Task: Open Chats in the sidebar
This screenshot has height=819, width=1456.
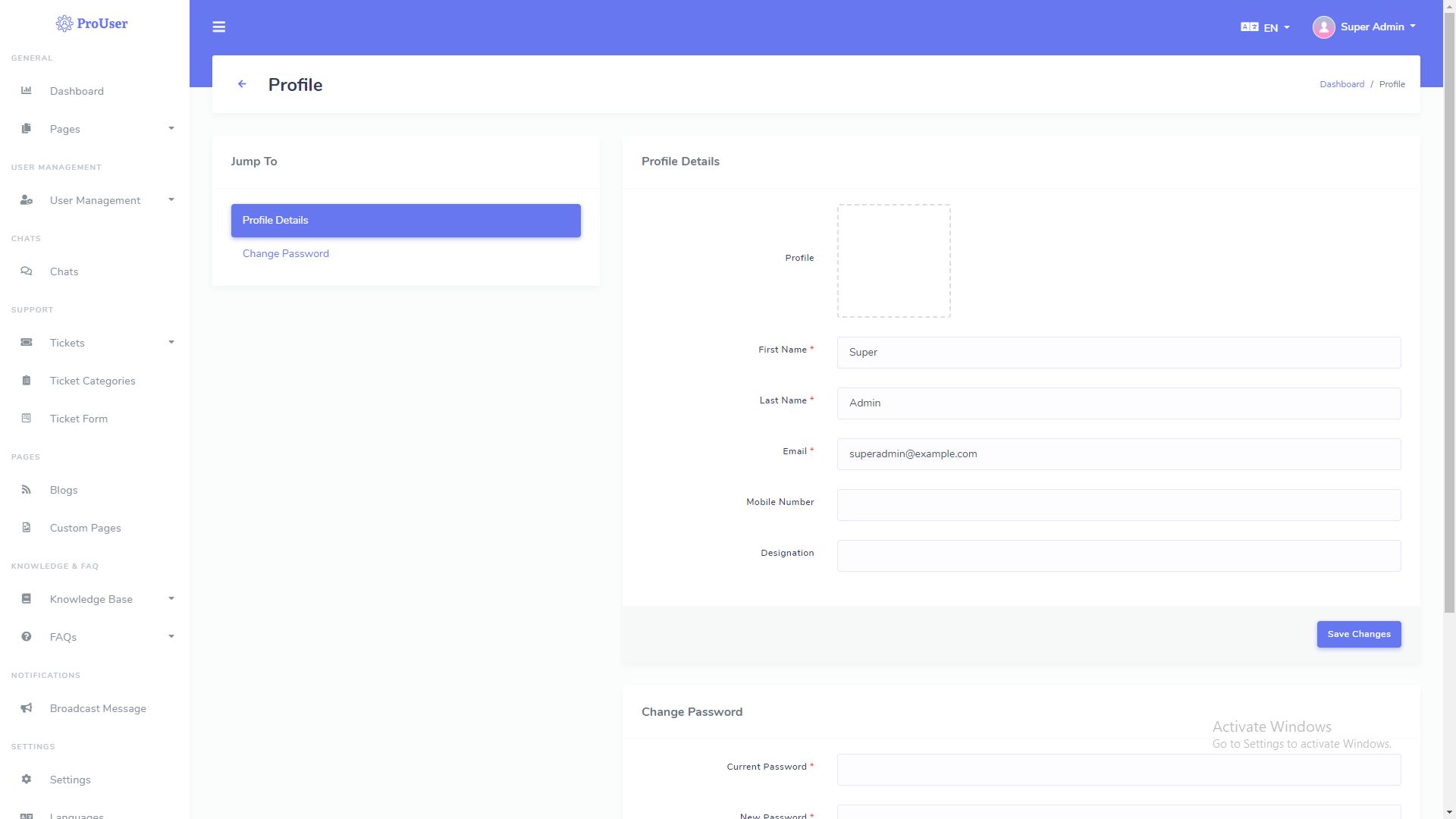Action: (95, 271)
